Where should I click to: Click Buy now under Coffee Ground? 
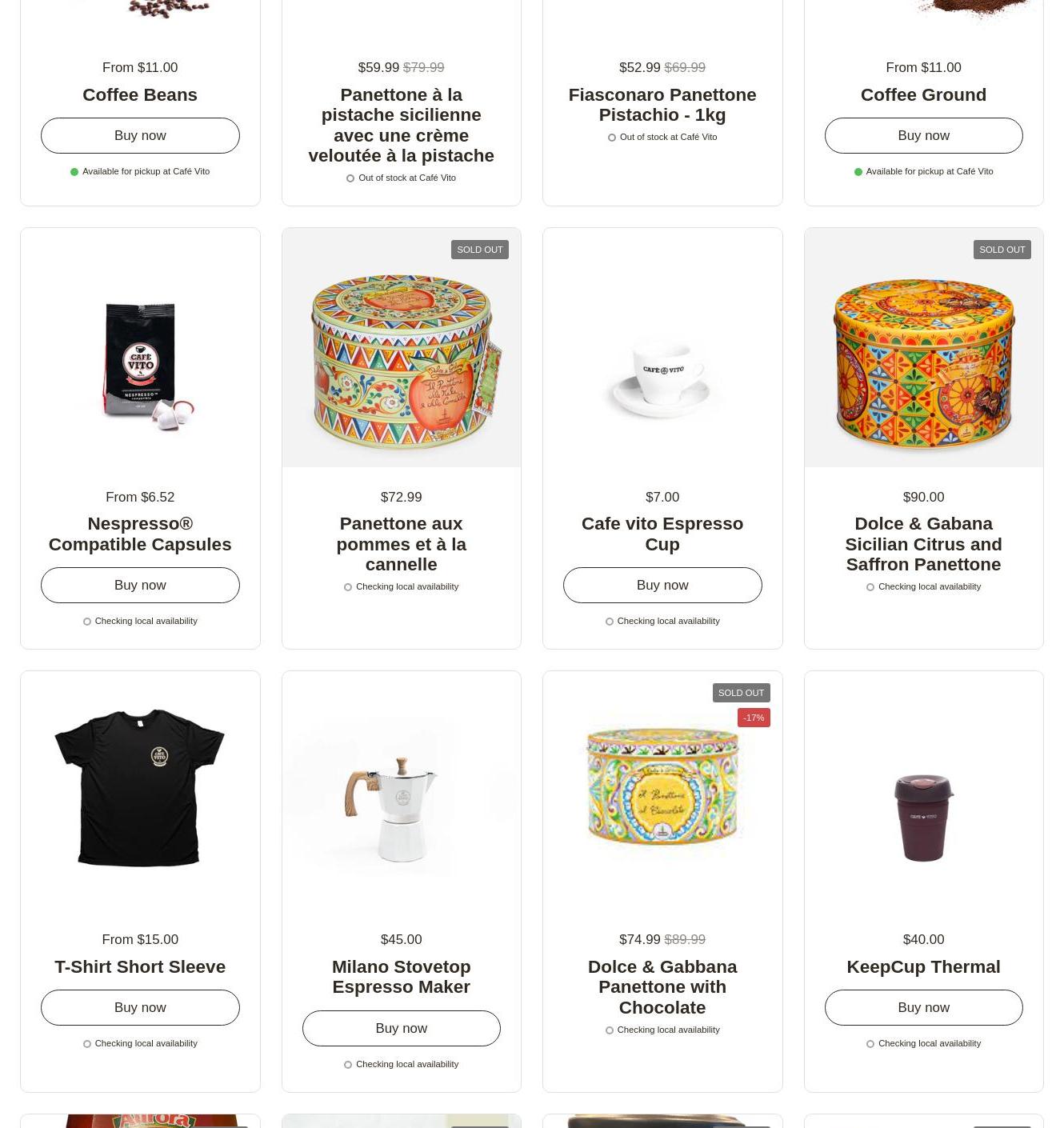pyautogui.click(x=923, y=135)
